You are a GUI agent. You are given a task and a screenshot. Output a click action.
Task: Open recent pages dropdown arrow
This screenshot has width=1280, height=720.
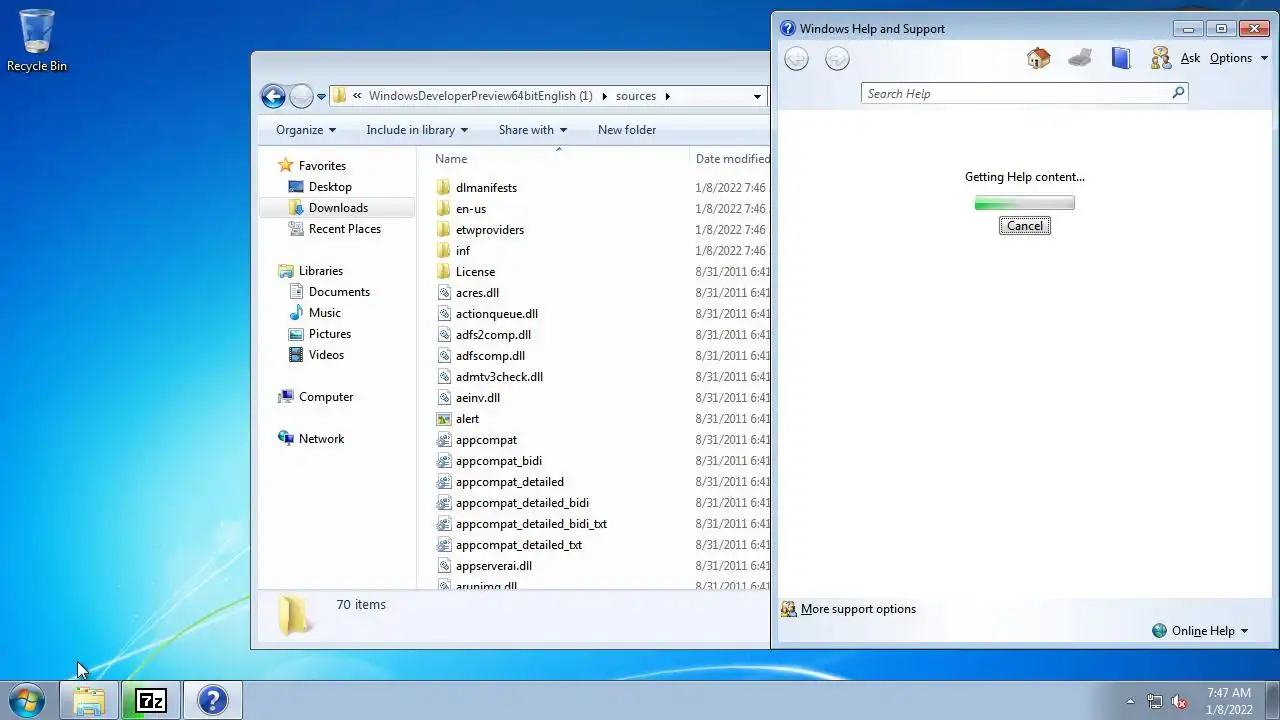pos(321,97)
